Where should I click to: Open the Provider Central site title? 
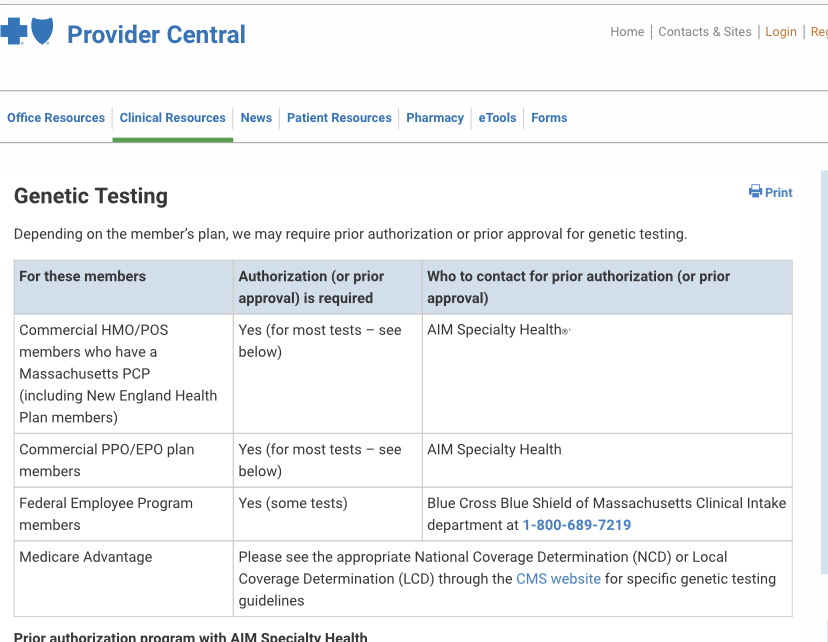[156, 35]
